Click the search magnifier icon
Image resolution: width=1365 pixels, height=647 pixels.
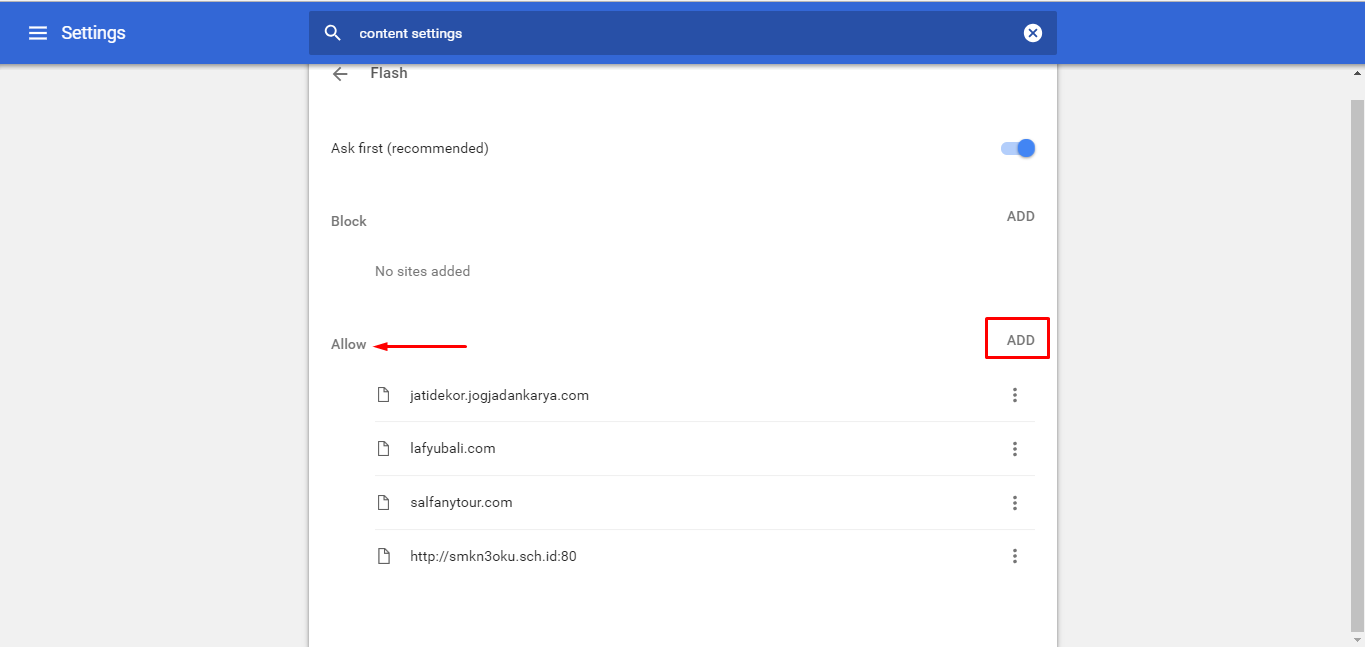click(333, 33)
